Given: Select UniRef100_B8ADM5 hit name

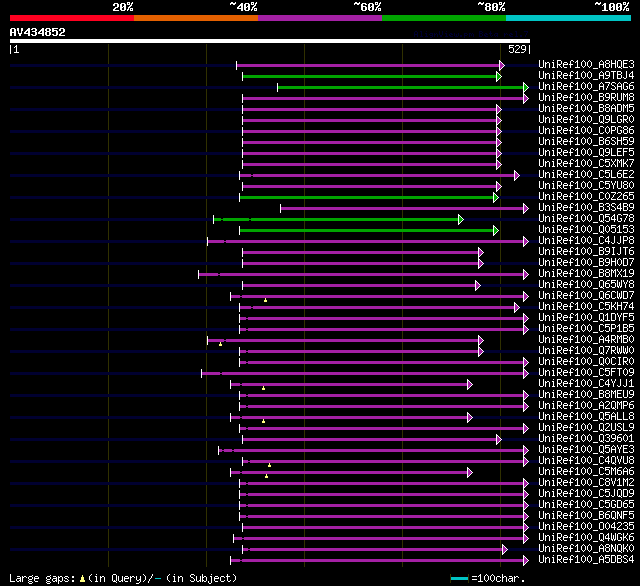Looking at the screenshot, I should [586, 109].
